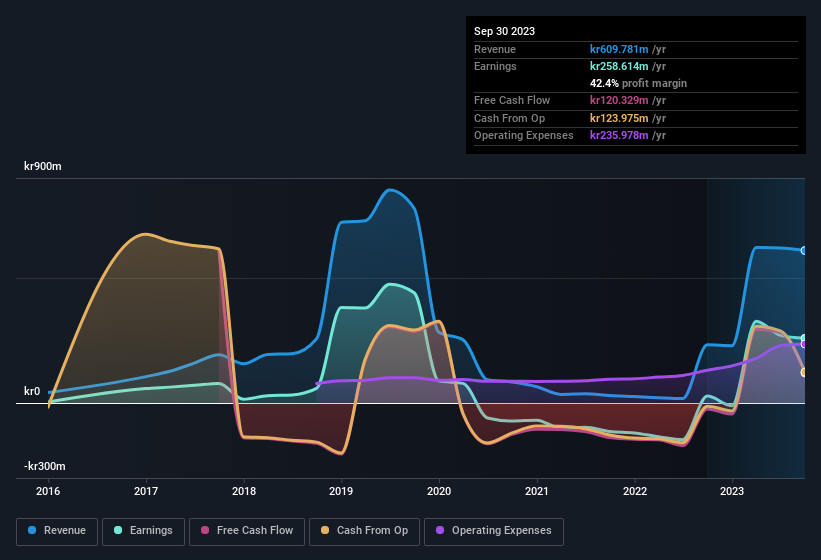This screenshot has height=560, width=821.
Task: Click the 2021 x-axis label
Action: tap(537, 491)
